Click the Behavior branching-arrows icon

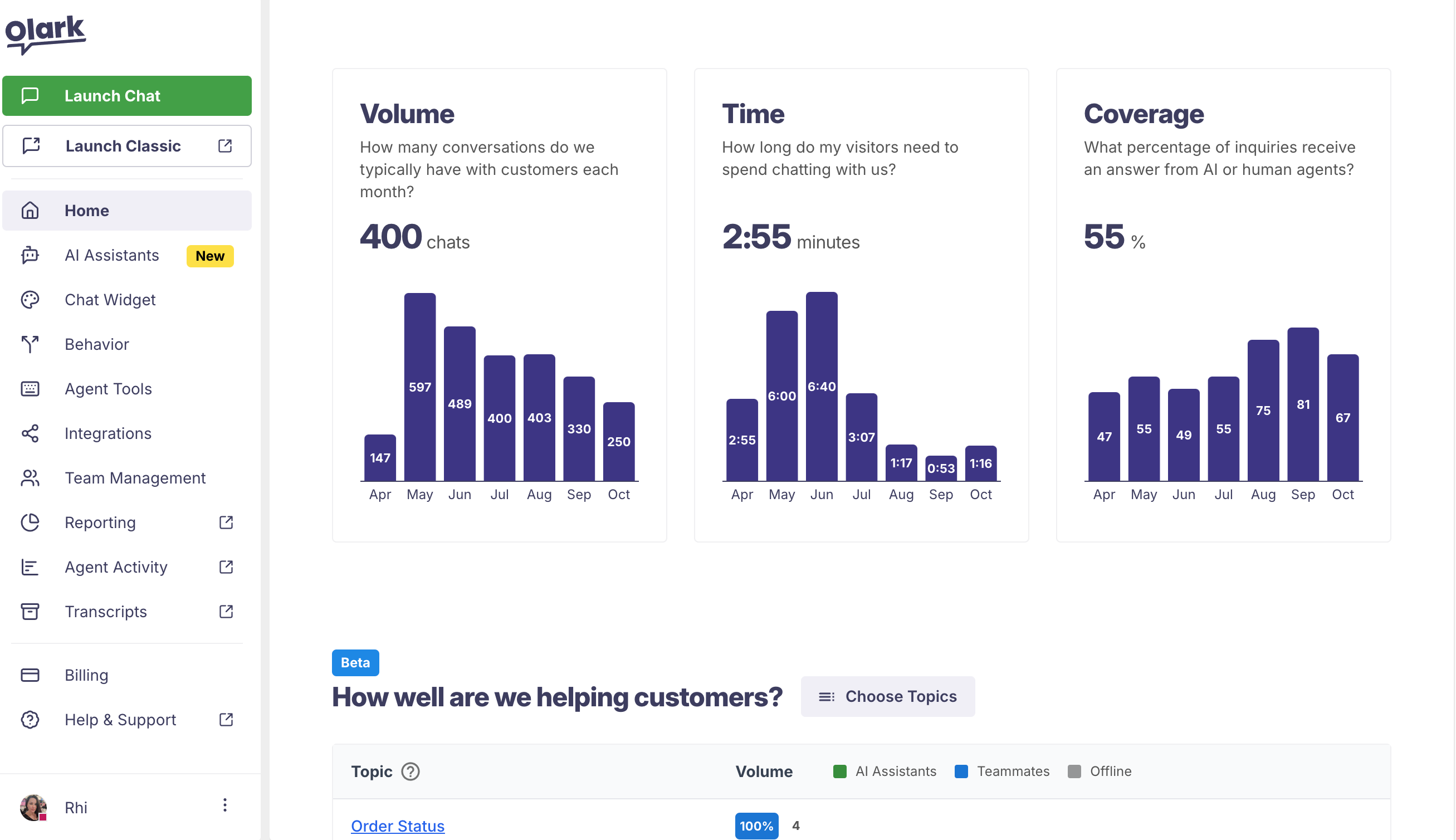click(30, 344)
